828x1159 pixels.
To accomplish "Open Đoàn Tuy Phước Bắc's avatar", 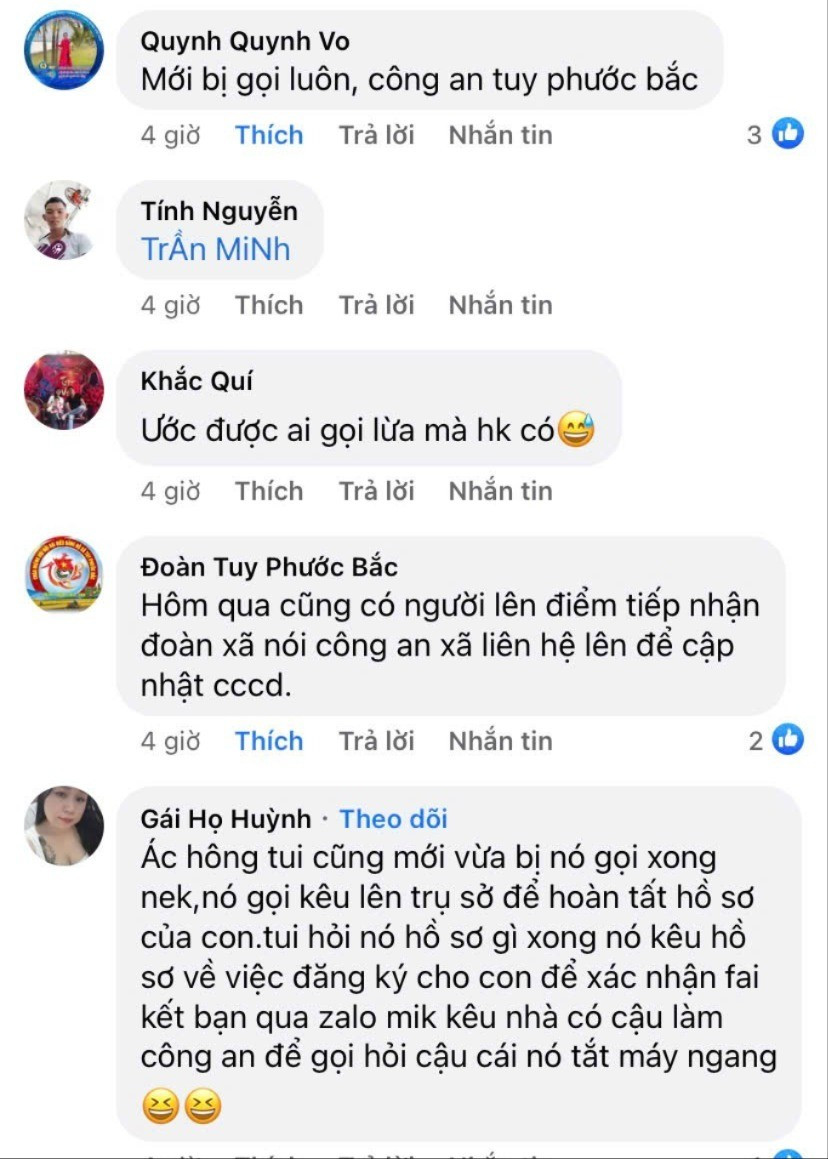I will point(63,574).
